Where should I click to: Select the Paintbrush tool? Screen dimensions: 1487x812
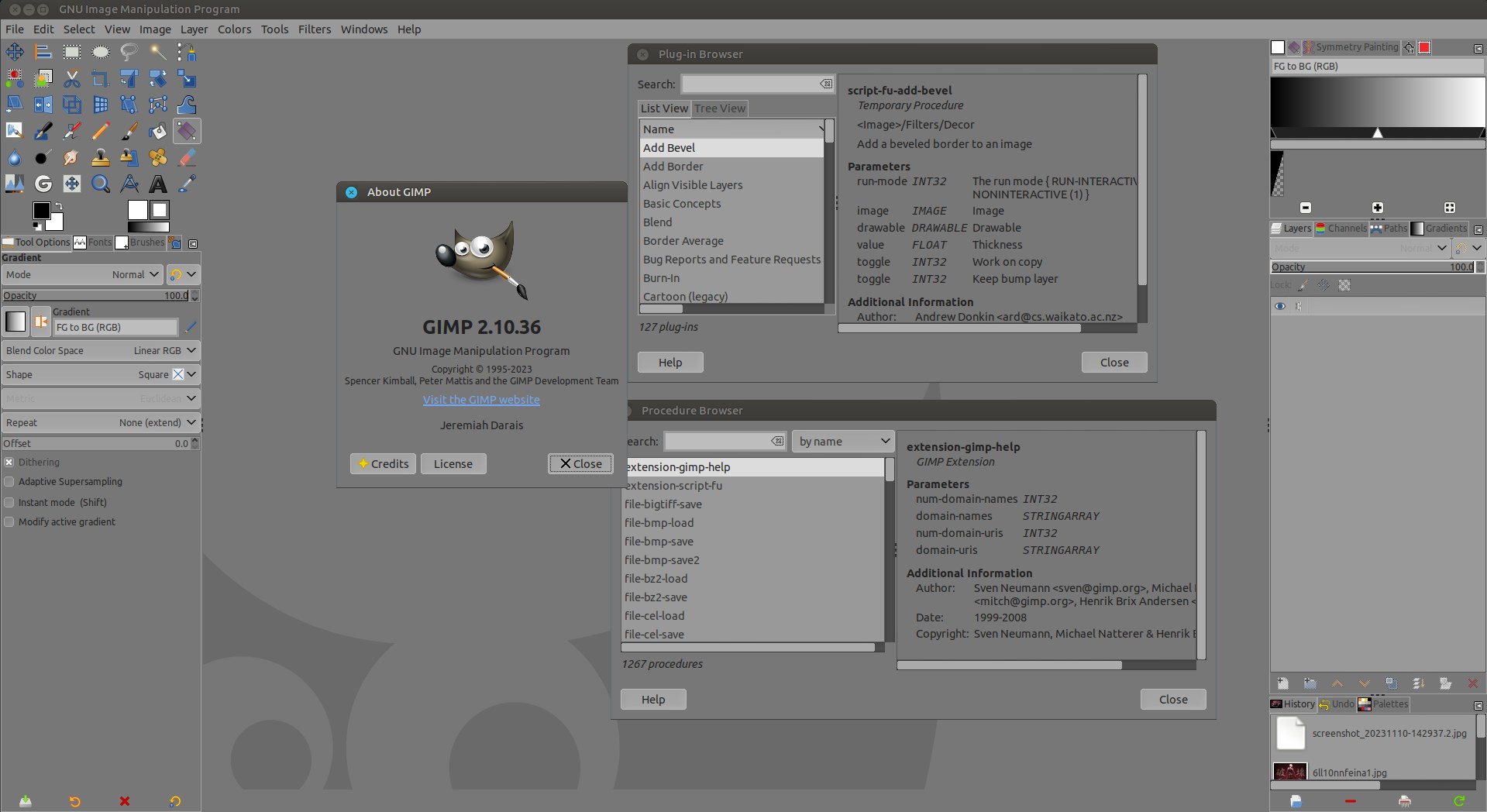pyautogui.click(x=129, y=131)
